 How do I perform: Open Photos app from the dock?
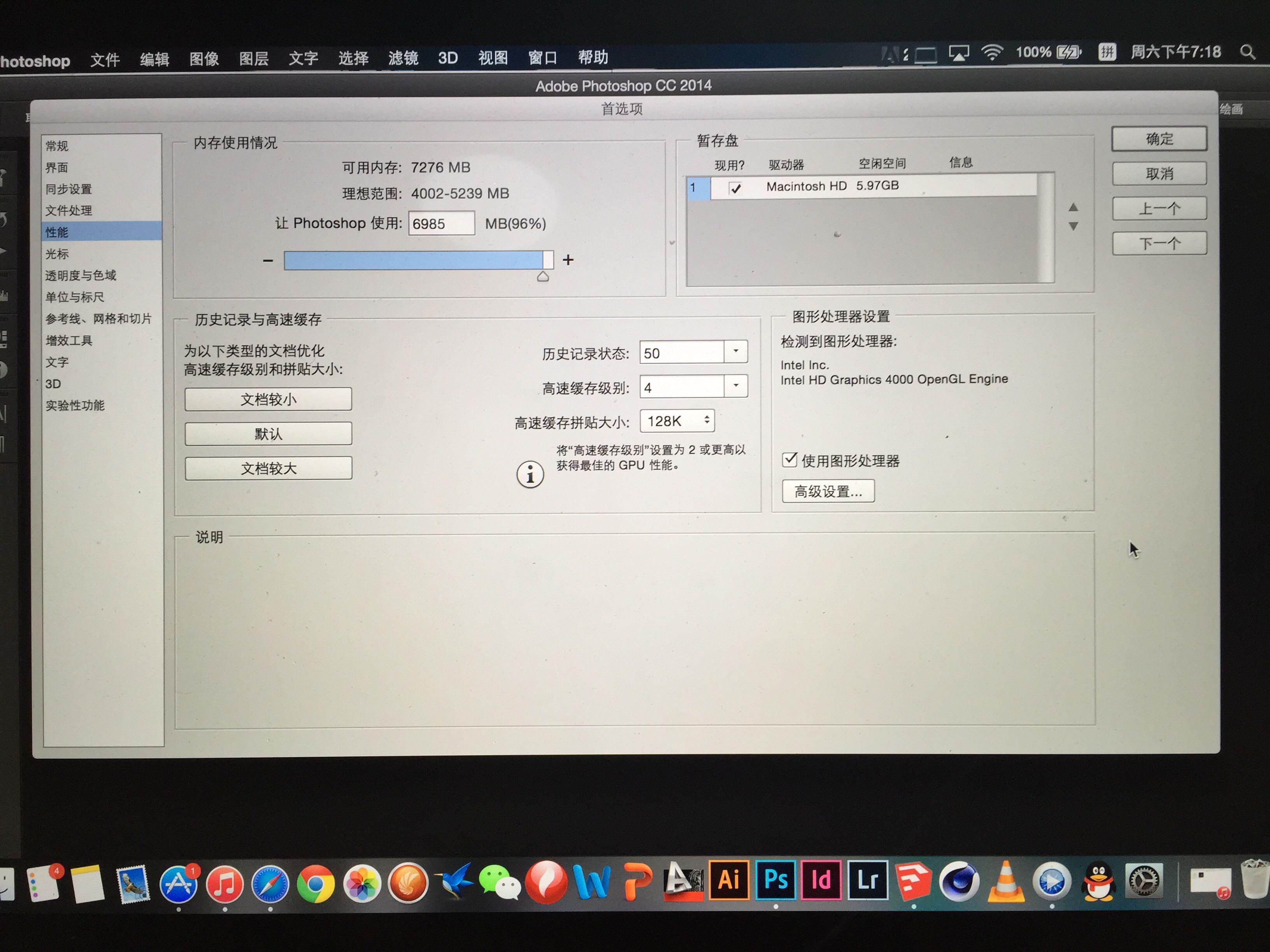362,883
